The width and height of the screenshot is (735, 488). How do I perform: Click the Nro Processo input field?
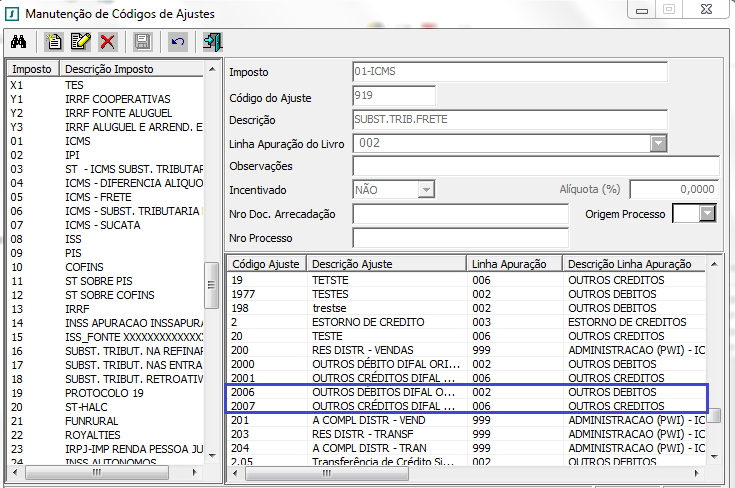click(460, 238)
